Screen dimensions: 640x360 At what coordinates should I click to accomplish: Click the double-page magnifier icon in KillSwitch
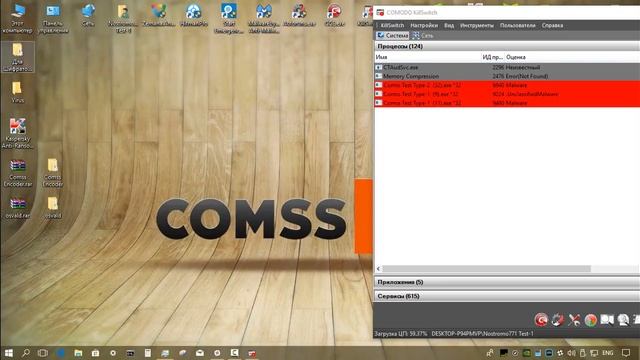click(x=607, y=320)
